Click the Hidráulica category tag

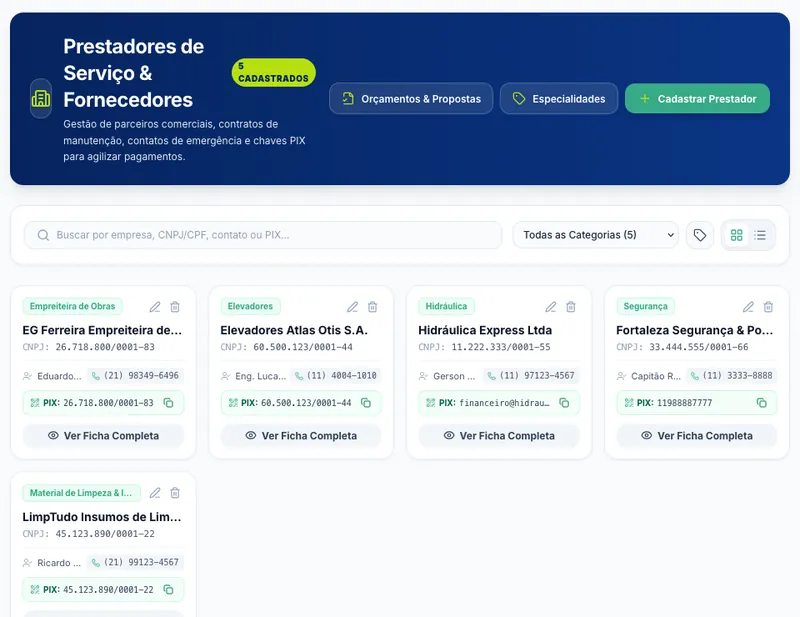446,306
